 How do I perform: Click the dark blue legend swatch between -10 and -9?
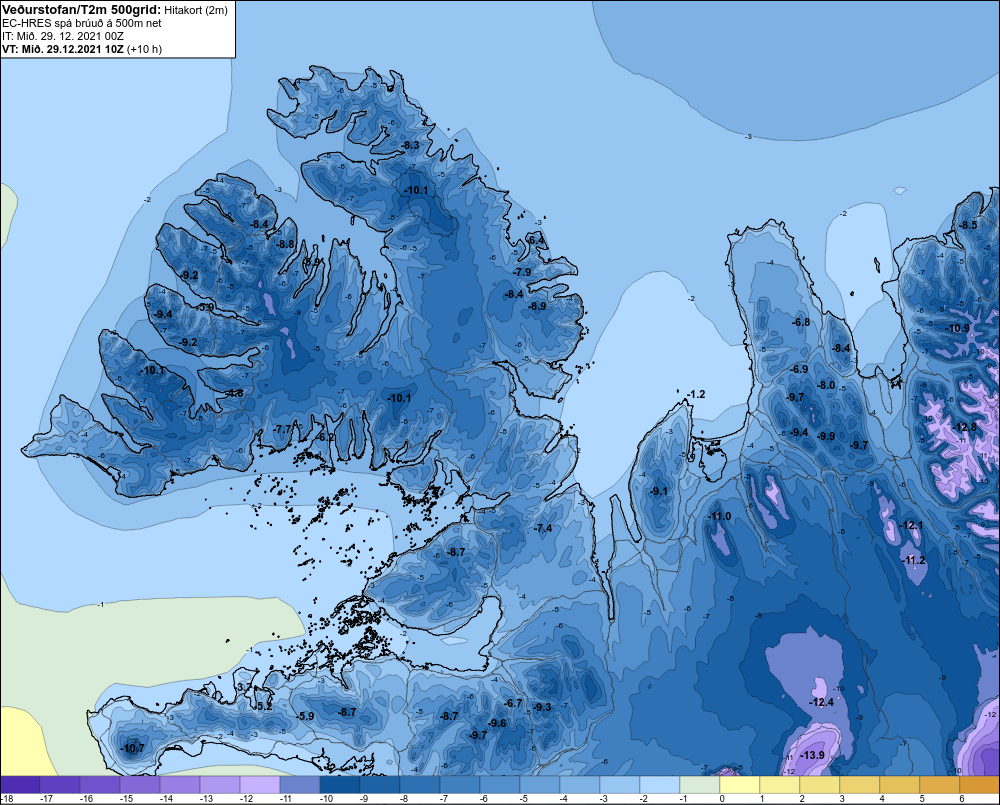pos(339,785)
